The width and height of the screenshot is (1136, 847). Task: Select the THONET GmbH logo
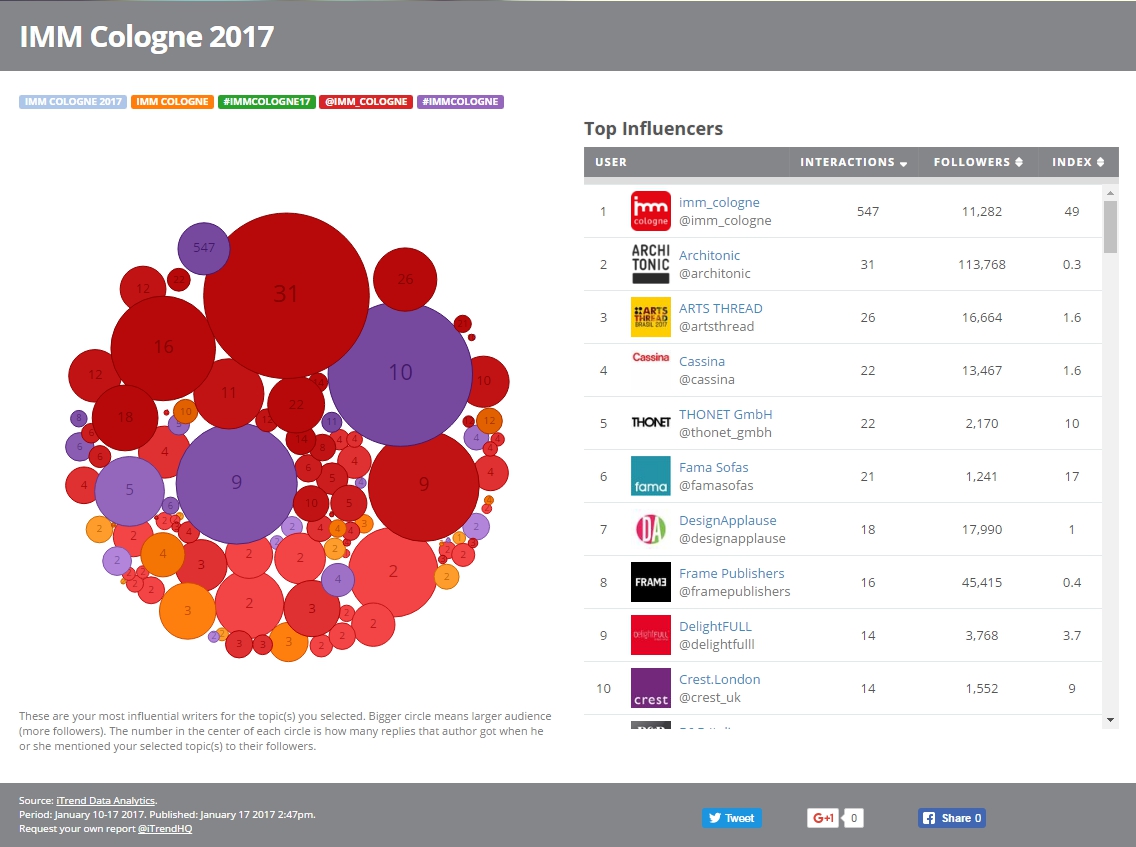point(650,422)
